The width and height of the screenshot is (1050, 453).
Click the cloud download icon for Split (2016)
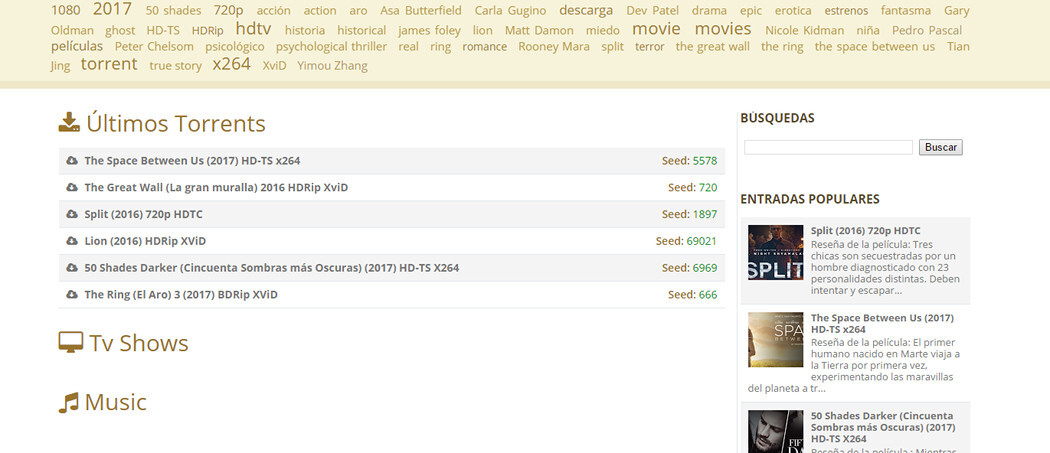72,215
